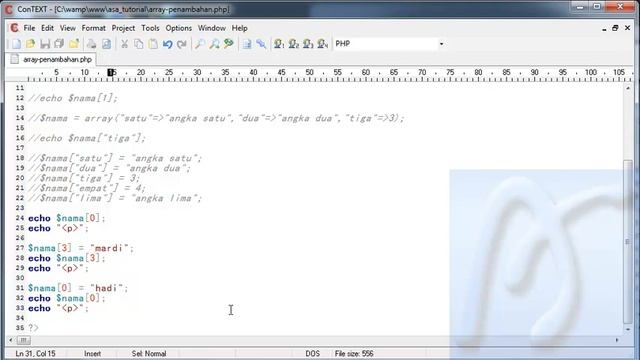Click the vertical scrollbar thumb
This screenshot has width=640, height=360.
(x=628, y=241)
